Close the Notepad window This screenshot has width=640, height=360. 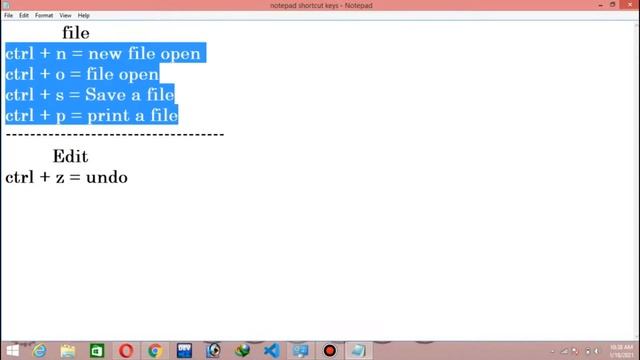(629, 5)
